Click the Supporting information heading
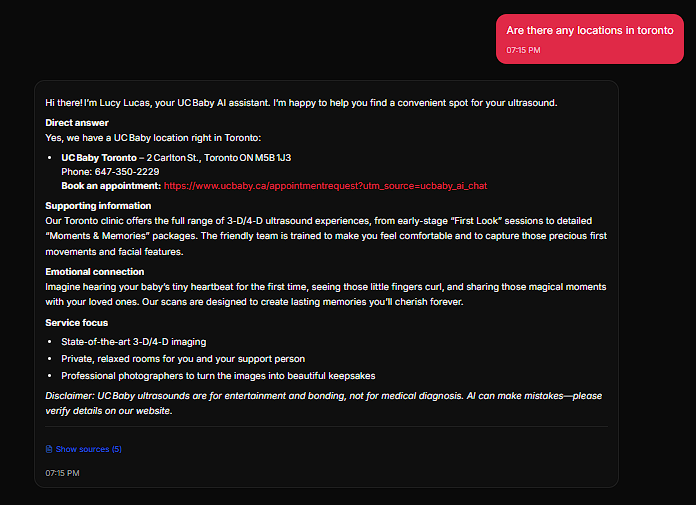The image size is (696, 505). pos(99,205)
